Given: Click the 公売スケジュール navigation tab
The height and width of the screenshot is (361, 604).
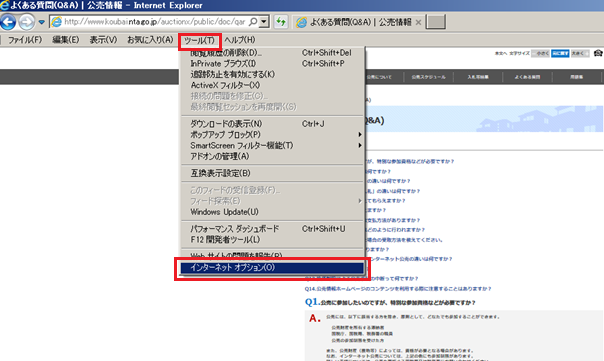Looking at the screenshot, I should tap(428, 77).
